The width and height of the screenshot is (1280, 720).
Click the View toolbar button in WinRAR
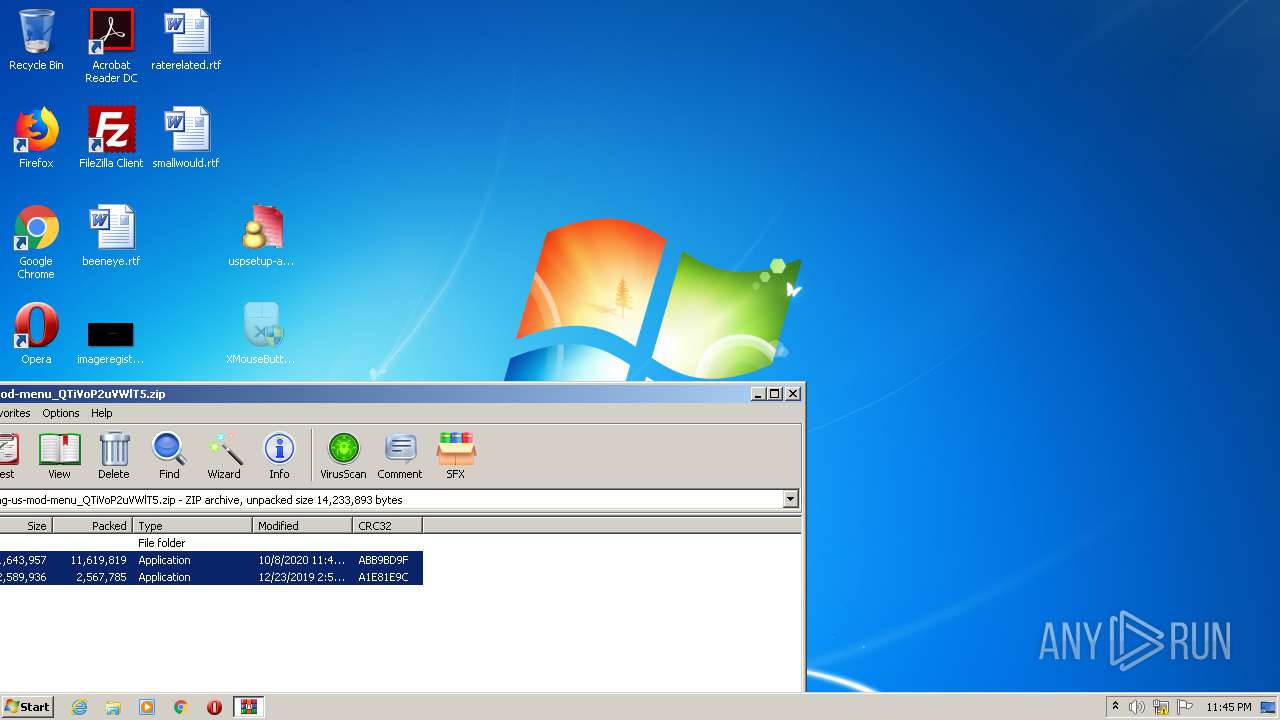coord(59,456)
